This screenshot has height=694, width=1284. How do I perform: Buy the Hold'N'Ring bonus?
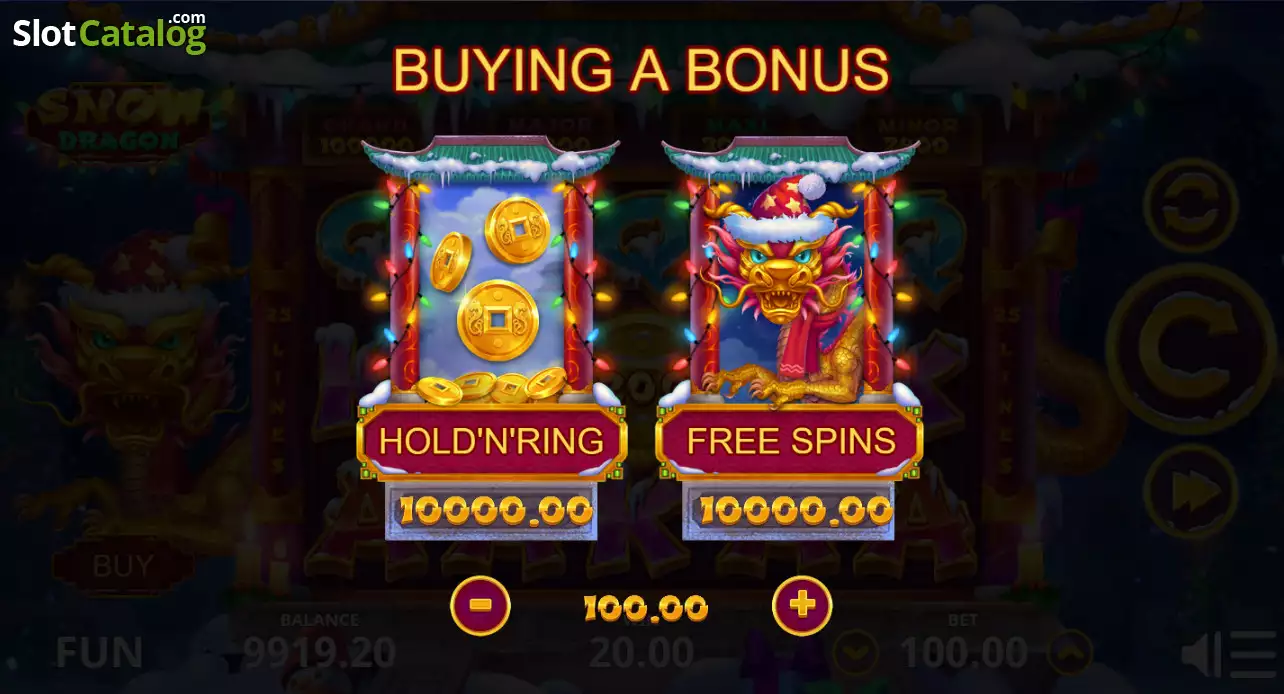(492, 441)
